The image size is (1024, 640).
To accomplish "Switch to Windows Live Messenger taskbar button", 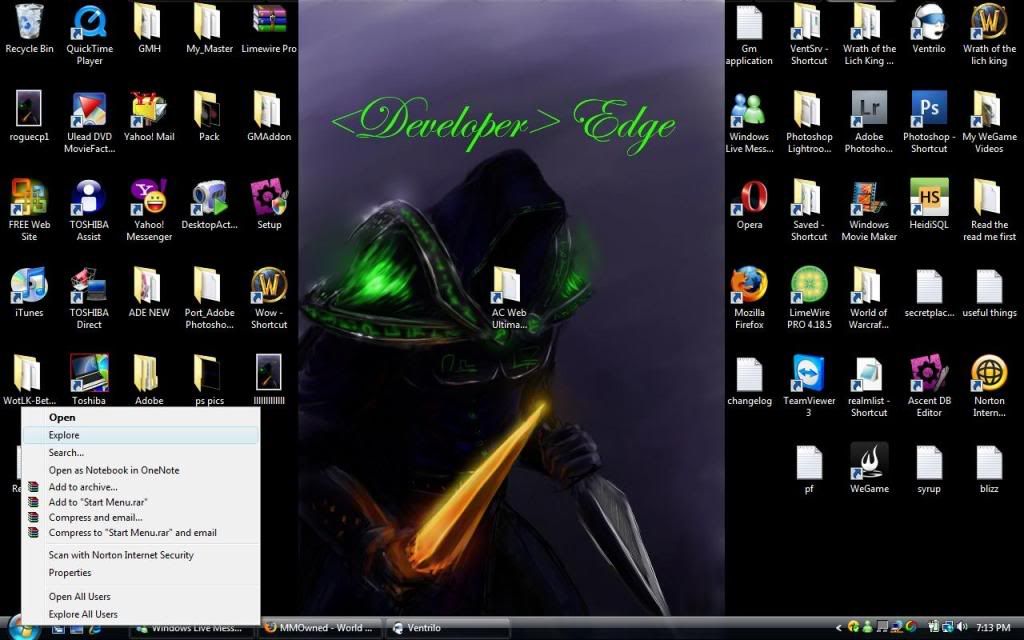I will [x=194, y=630].
